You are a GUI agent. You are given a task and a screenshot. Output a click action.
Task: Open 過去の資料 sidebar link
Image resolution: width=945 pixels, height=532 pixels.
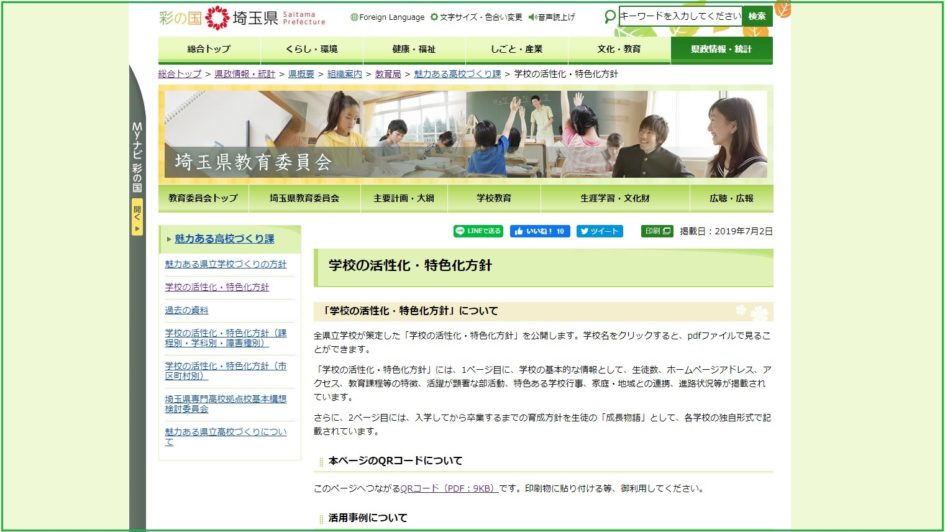[x=186, y=310]
